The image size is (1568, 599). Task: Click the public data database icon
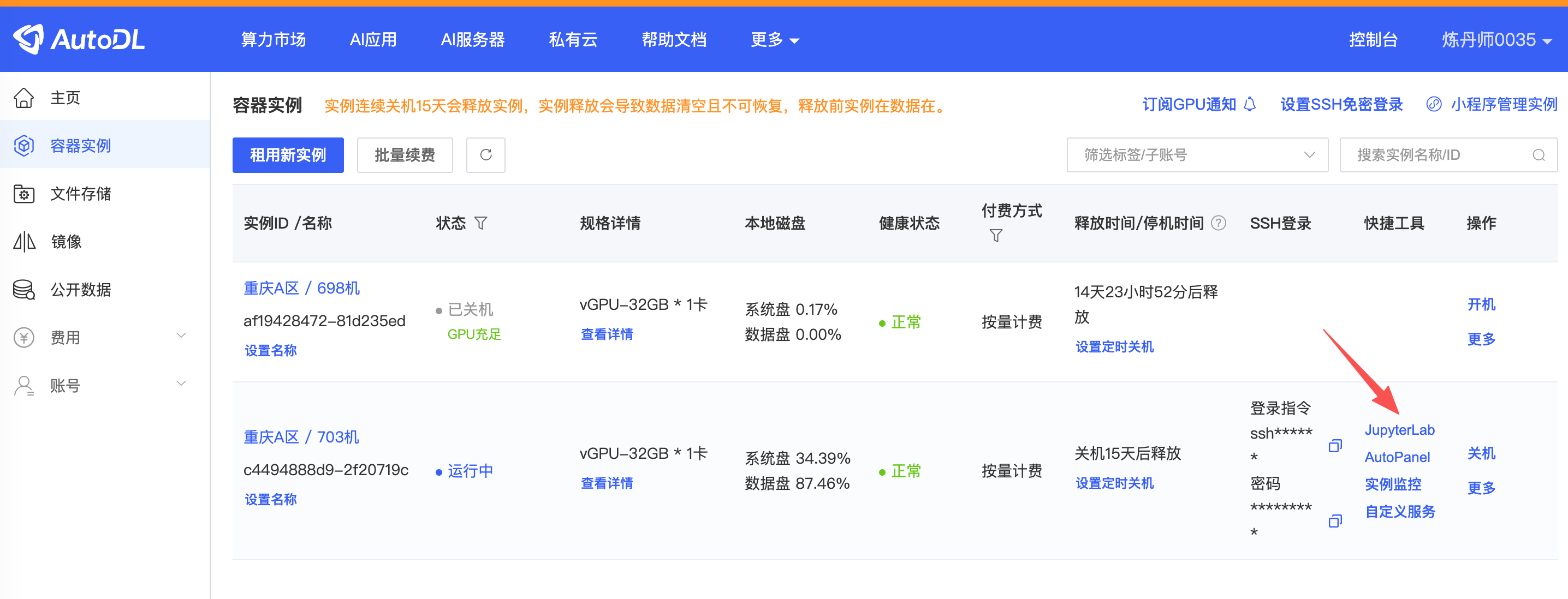point(23,290)
